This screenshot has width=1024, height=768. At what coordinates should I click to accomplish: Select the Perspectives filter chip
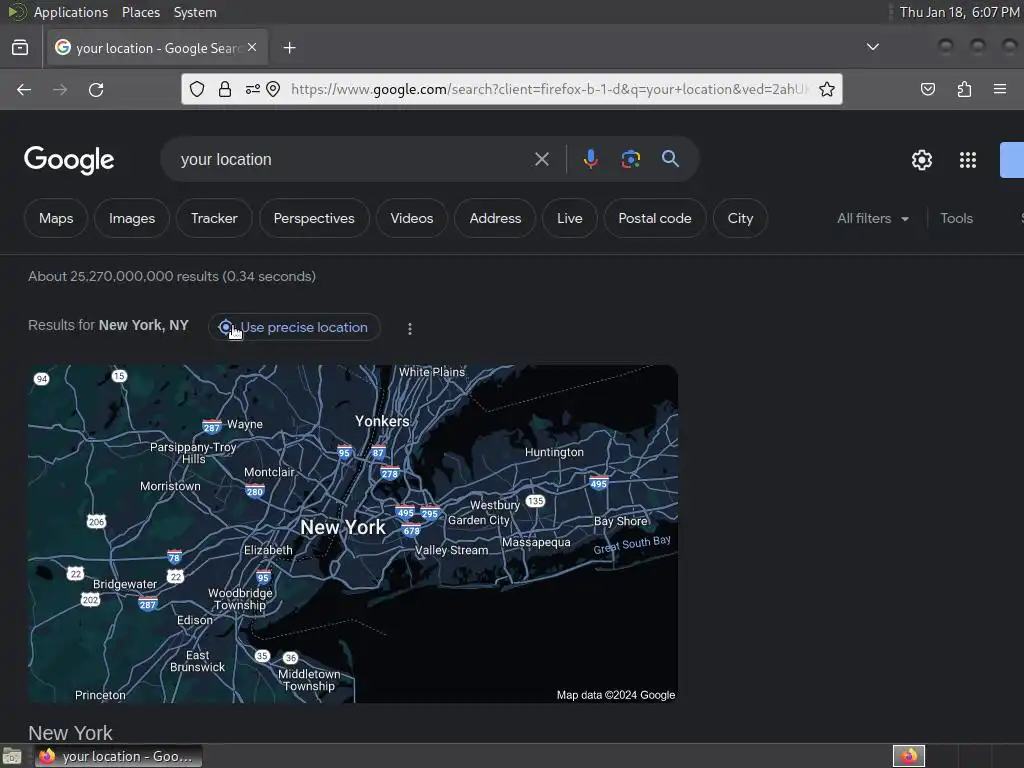point(314,218)
